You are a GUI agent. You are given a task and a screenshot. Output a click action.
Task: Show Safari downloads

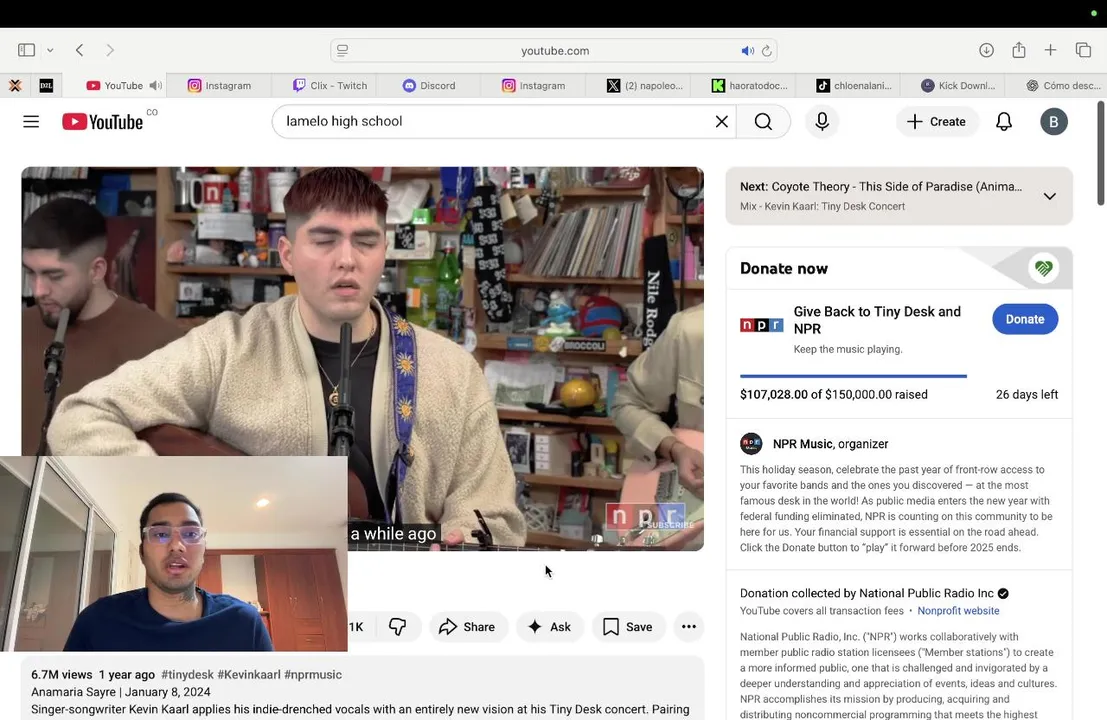pyautogui.click(x=986, y=50)
